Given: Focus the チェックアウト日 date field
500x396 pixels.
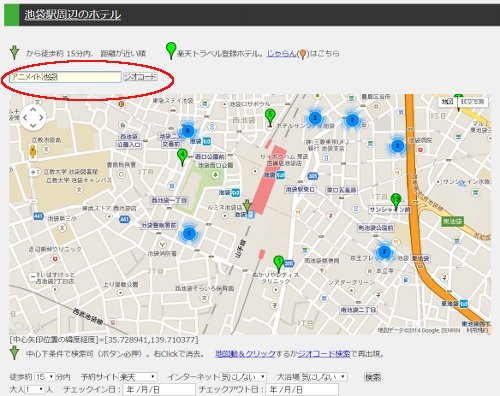Looking at the screenshot, I should tap(302, 389).
